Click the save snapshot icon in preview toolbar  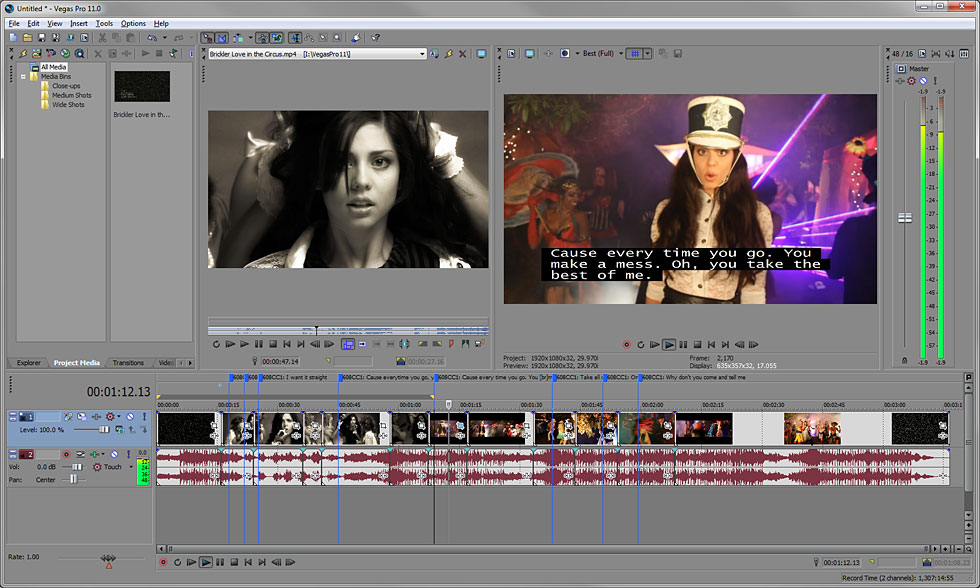tap(678, 54)
